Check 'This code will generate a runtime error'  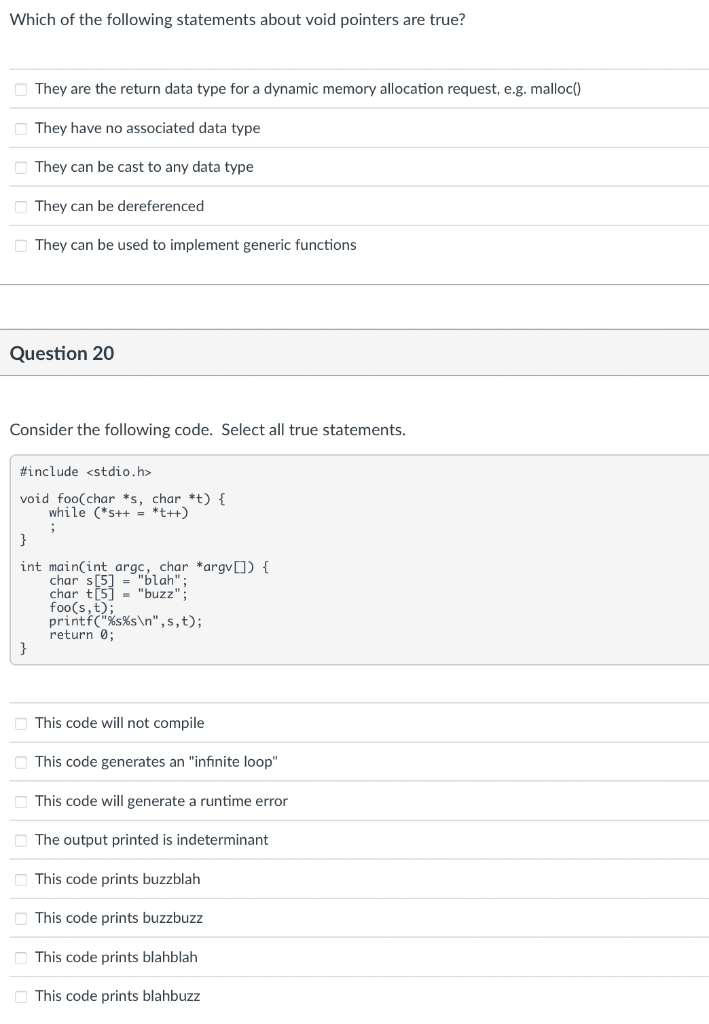click(x=20, y=801)
